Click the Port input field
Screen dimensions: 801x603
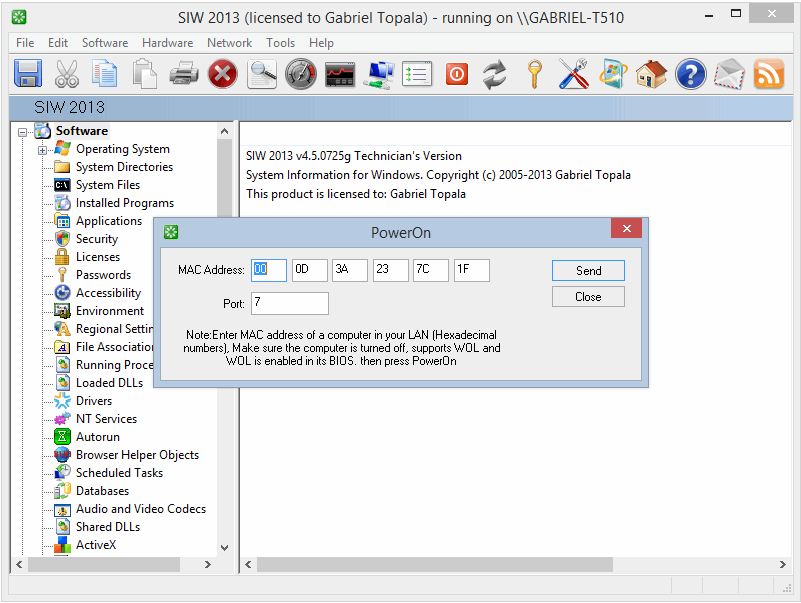click(289, 303)
